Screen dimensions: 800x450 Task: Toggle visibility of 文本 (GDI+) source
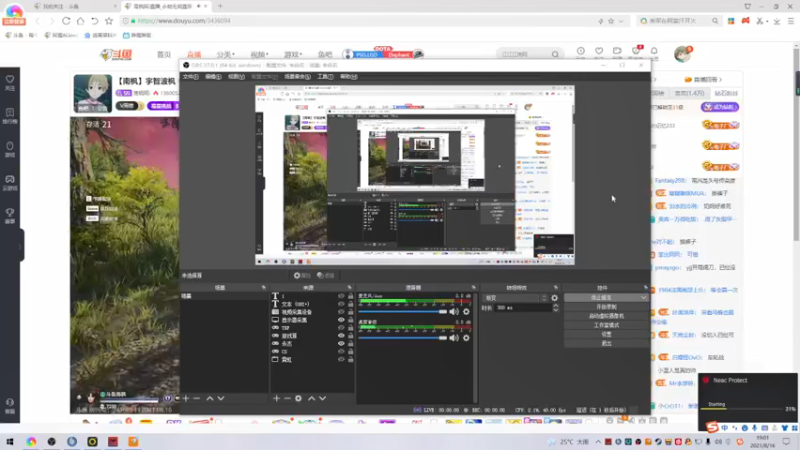(341, 304)
